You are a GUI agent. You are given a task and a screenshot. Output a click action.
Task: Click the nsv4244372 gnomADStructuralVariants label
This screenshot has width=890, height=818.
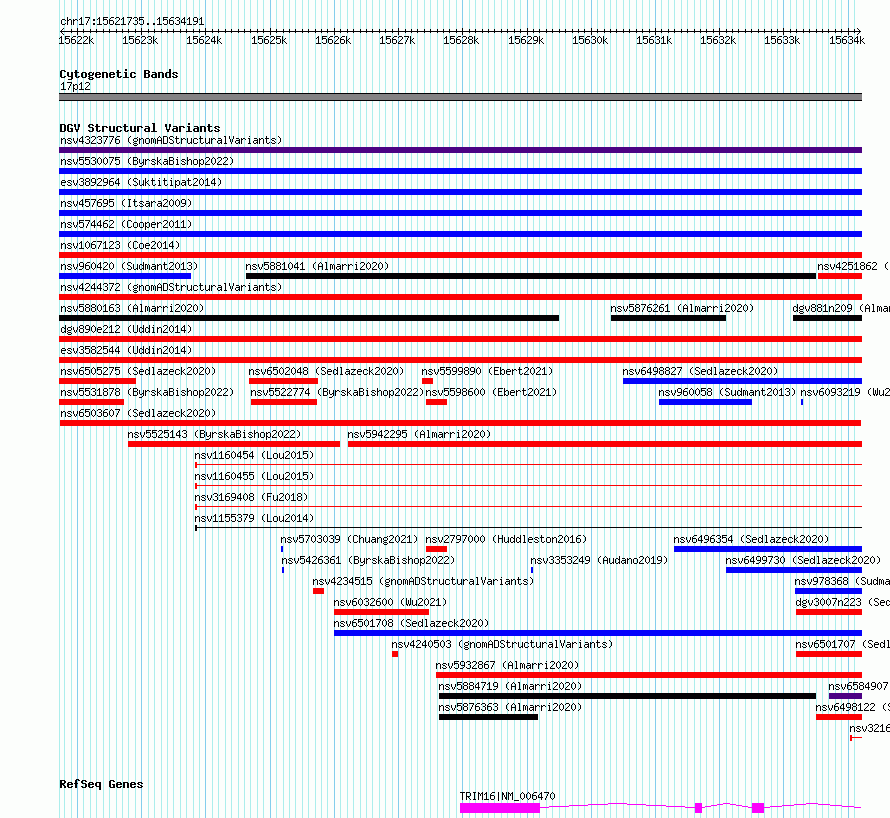pos(171,287)
